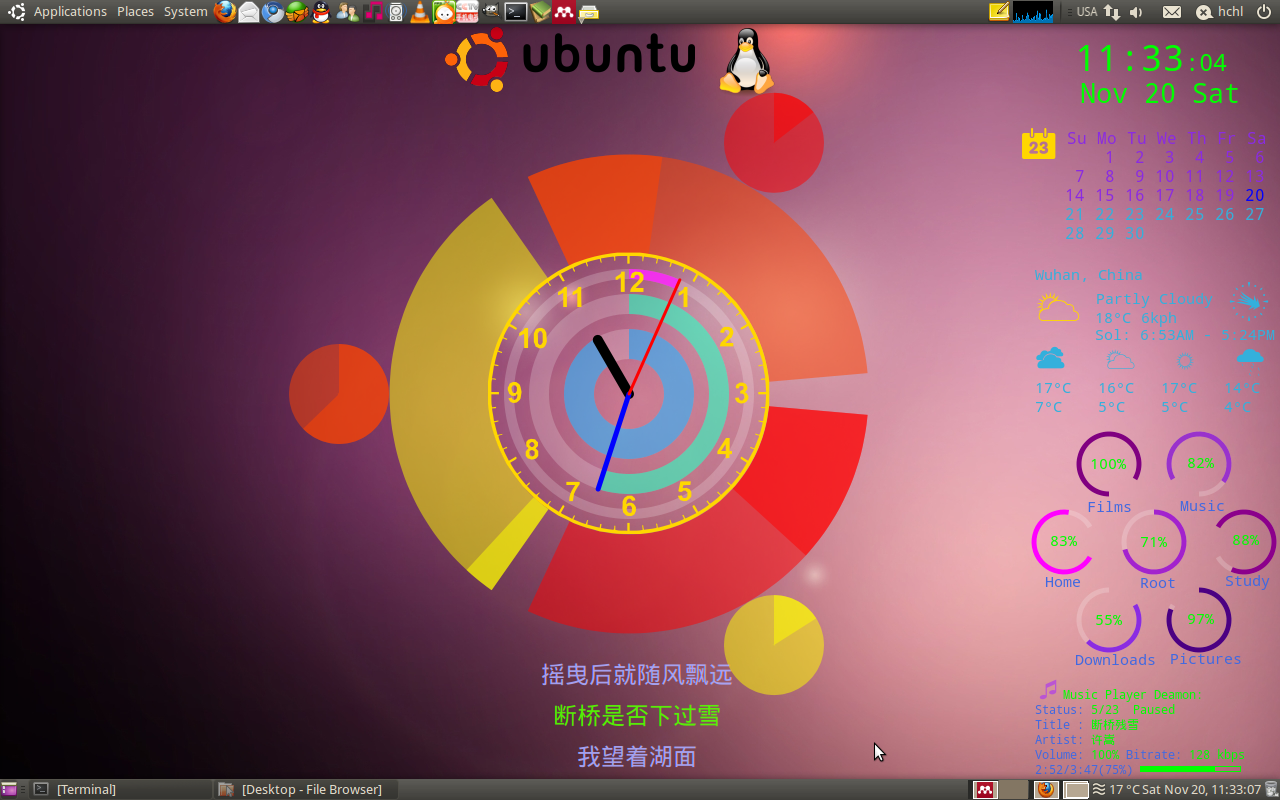The image size is (1280, 800).
Task: Click the Music 82% disk usage ring
Action: tap(1199, 464)
